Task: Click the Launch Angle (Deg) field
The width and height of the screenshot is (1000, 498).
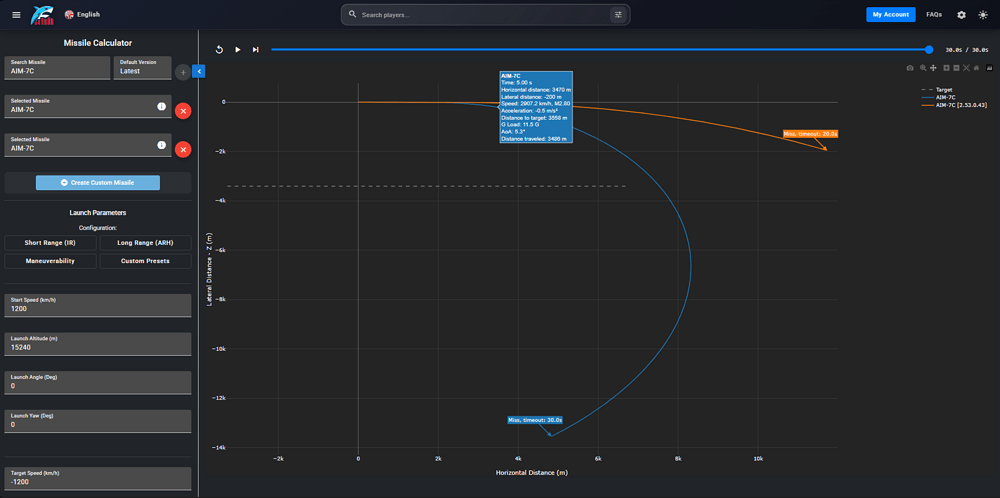Action: coord(98,383)
